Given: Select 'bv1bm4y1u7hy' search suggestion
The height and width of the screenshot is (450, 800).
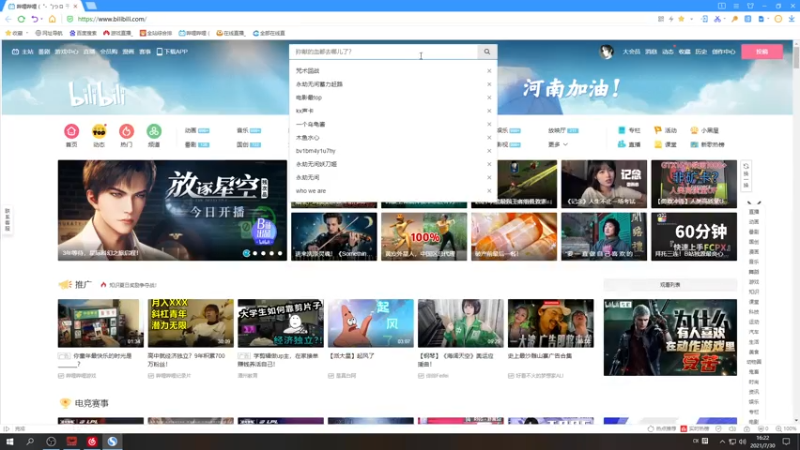Looking at the screenshot, I should pos(315,151).
